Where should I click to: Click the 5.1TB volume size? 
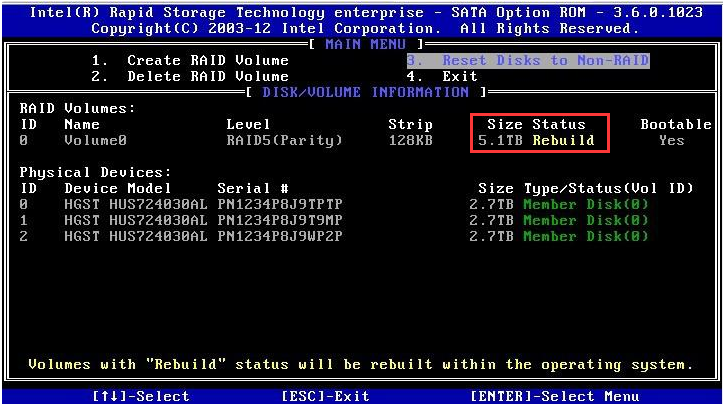pyautogui.click(x=500, y=141)
